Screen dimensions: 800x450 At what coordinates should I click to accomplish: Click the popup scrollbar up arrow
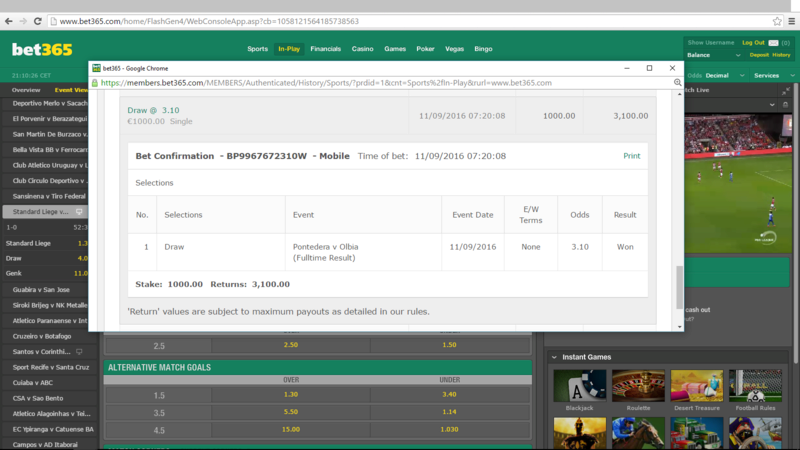point(679,94)
